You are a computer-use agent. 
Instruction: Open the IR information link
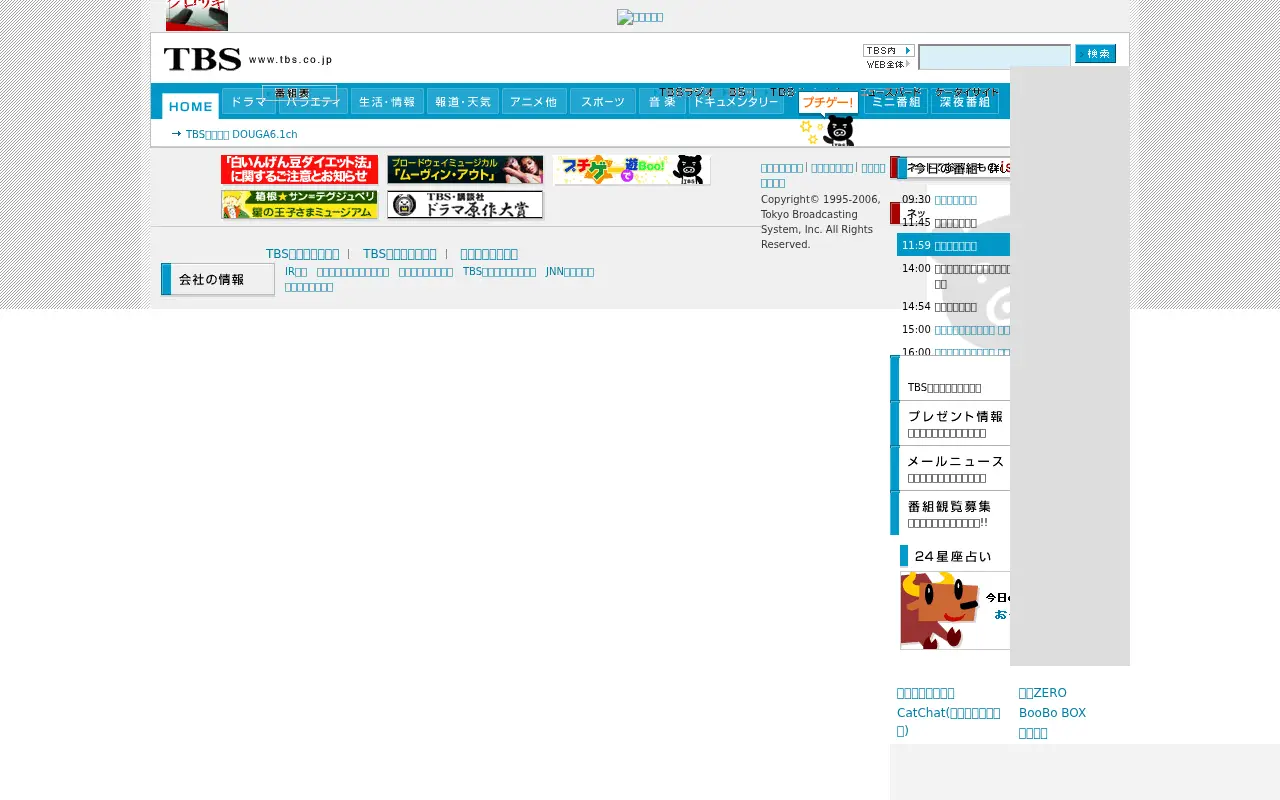coord(296,272)
